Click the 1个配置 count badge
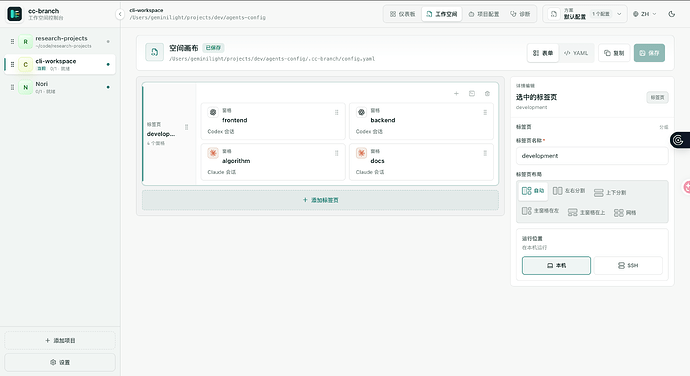690x376 pixels. pyautogui.click(x=601, y=14)
